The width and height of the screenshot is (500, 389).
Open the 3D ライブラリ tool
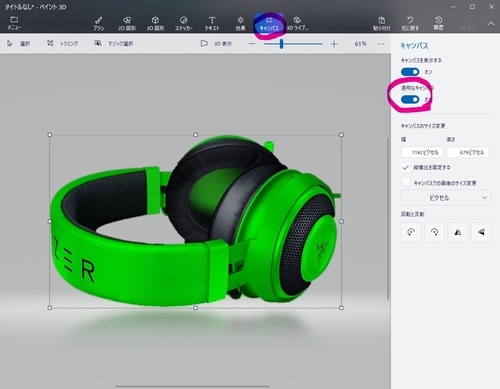click(x=297, y=24)
